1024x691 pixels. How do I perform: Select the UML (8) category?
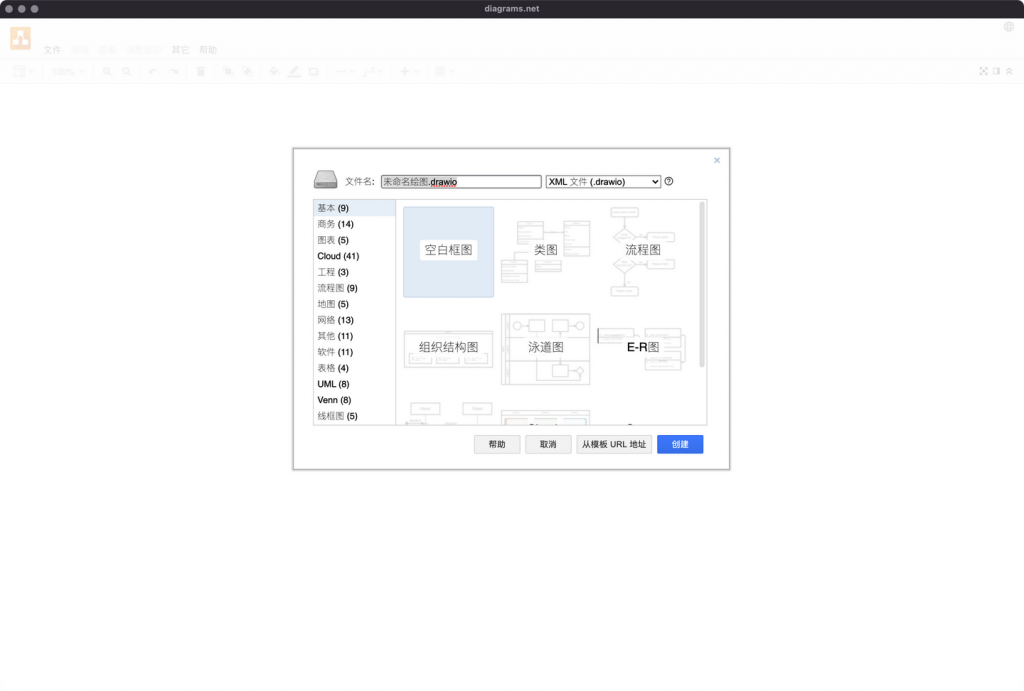pyautogui.click(x=333, y=384)
